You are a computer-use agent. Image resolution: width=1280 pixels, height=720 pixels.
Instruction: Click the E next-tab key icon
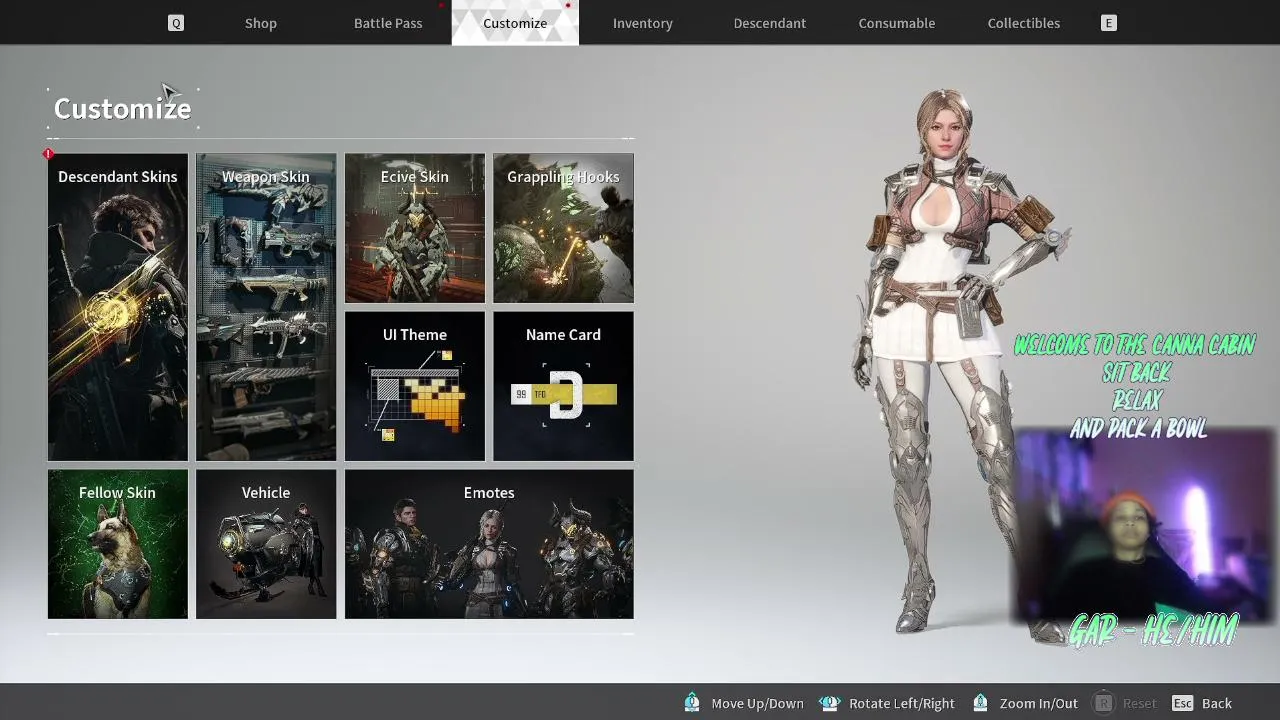tap(1108, 23)
